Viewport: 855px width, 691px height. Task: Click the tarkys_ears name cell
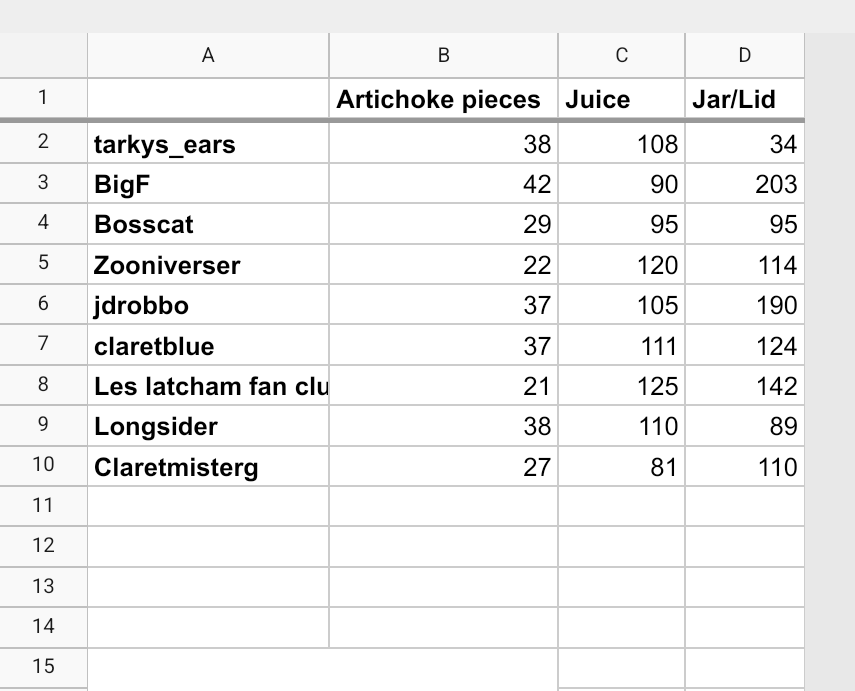point(208,144)
